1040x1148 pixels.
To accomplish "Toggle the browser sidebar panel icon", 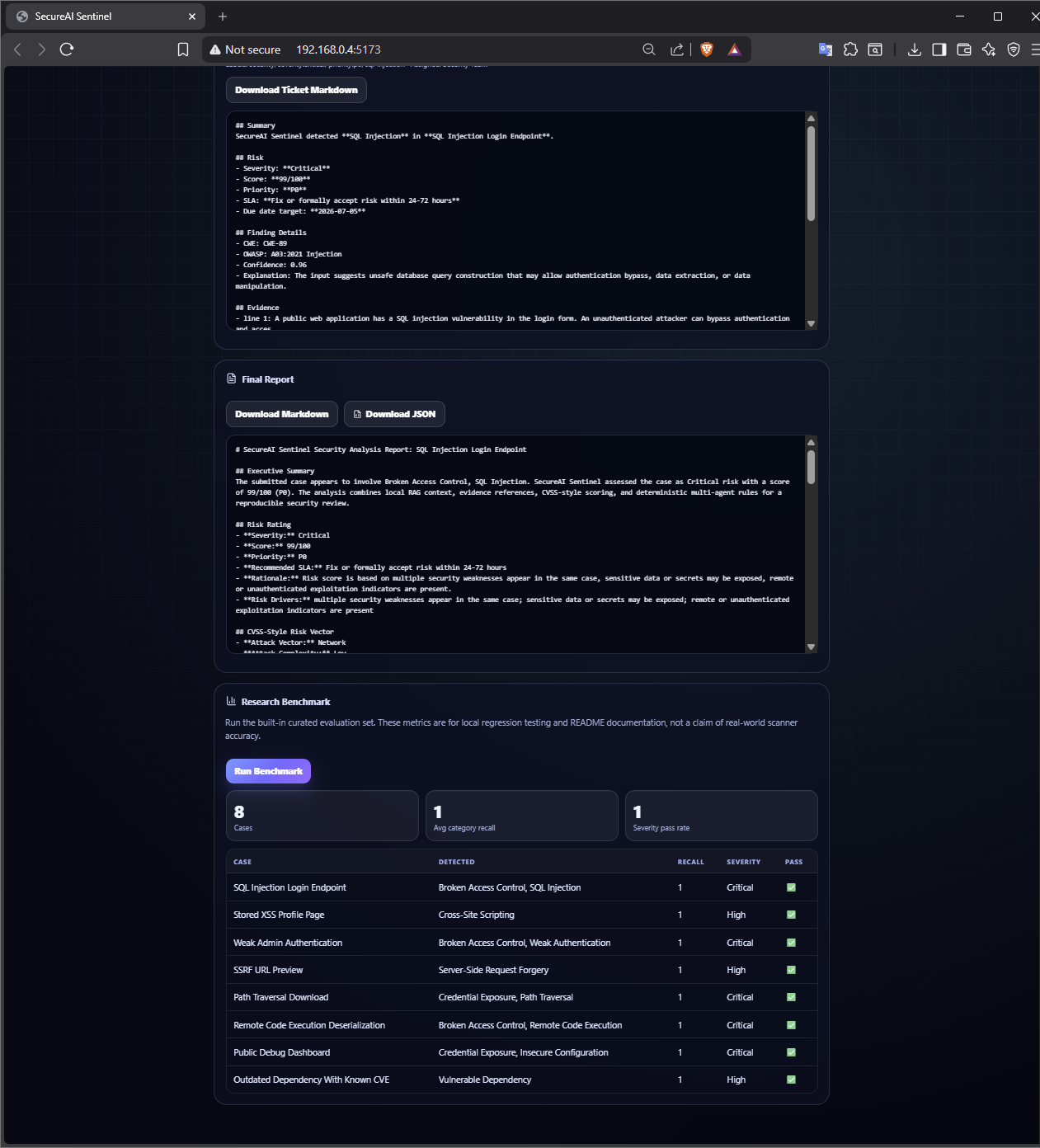I will 939,49.
